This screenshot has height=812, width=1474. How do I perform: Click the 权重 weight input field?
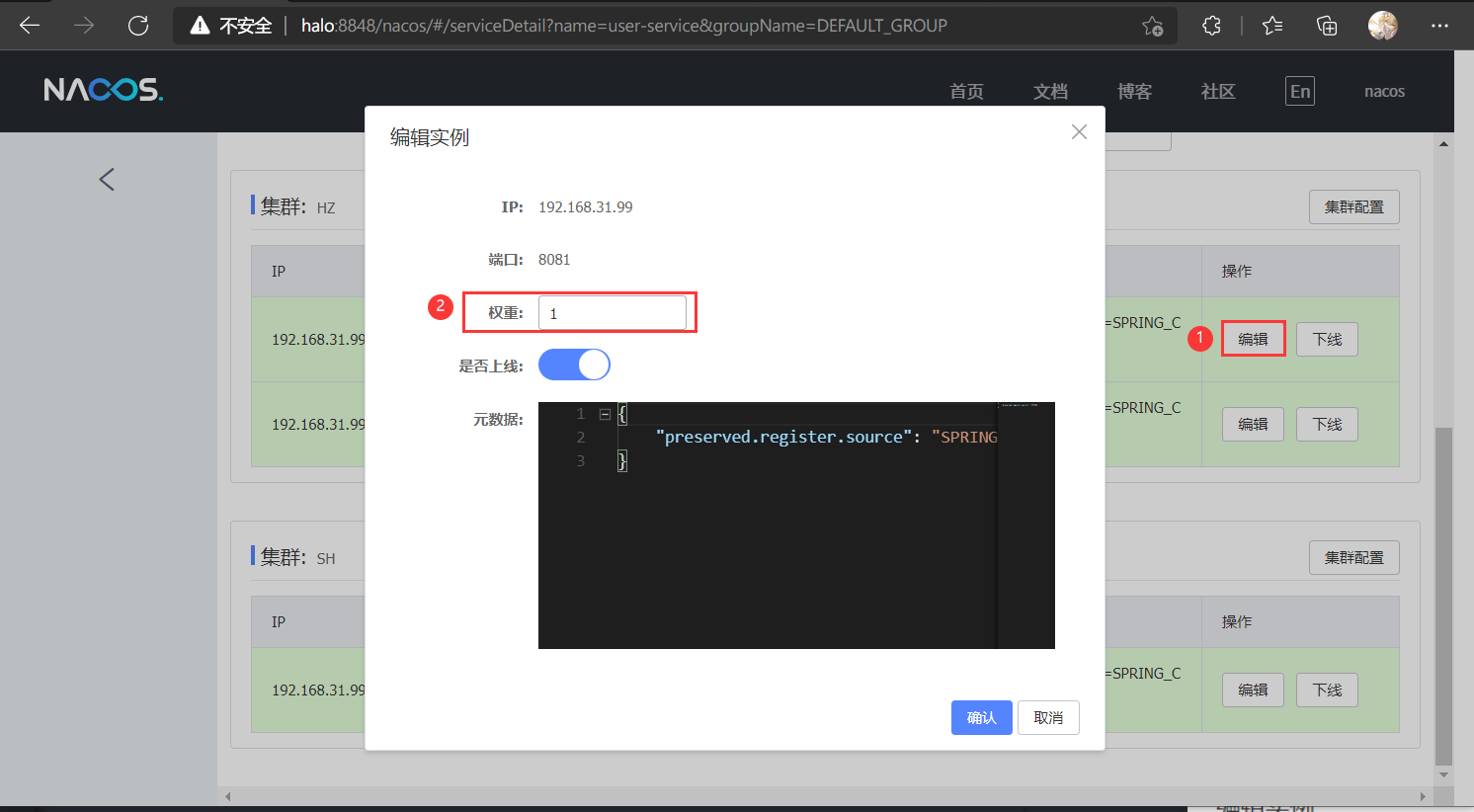coord(612,313)
